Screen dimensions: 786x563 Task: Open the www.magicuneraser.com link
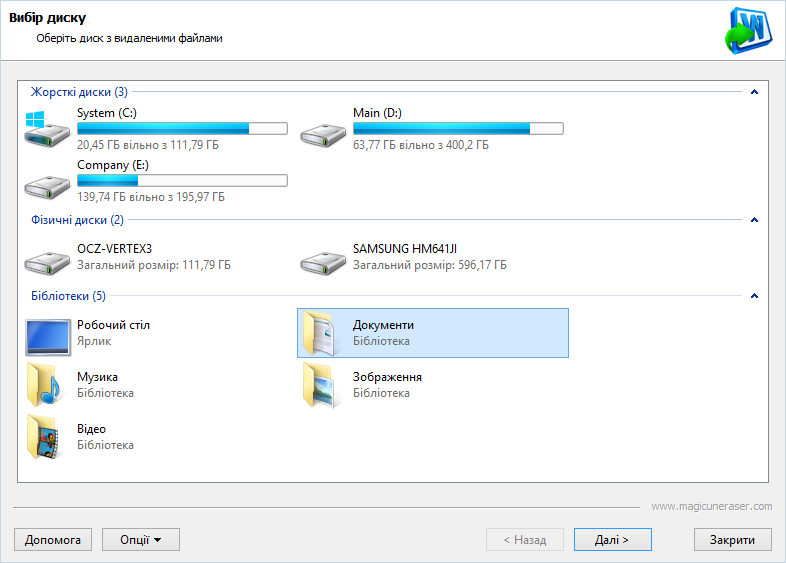tap(712, 506)
